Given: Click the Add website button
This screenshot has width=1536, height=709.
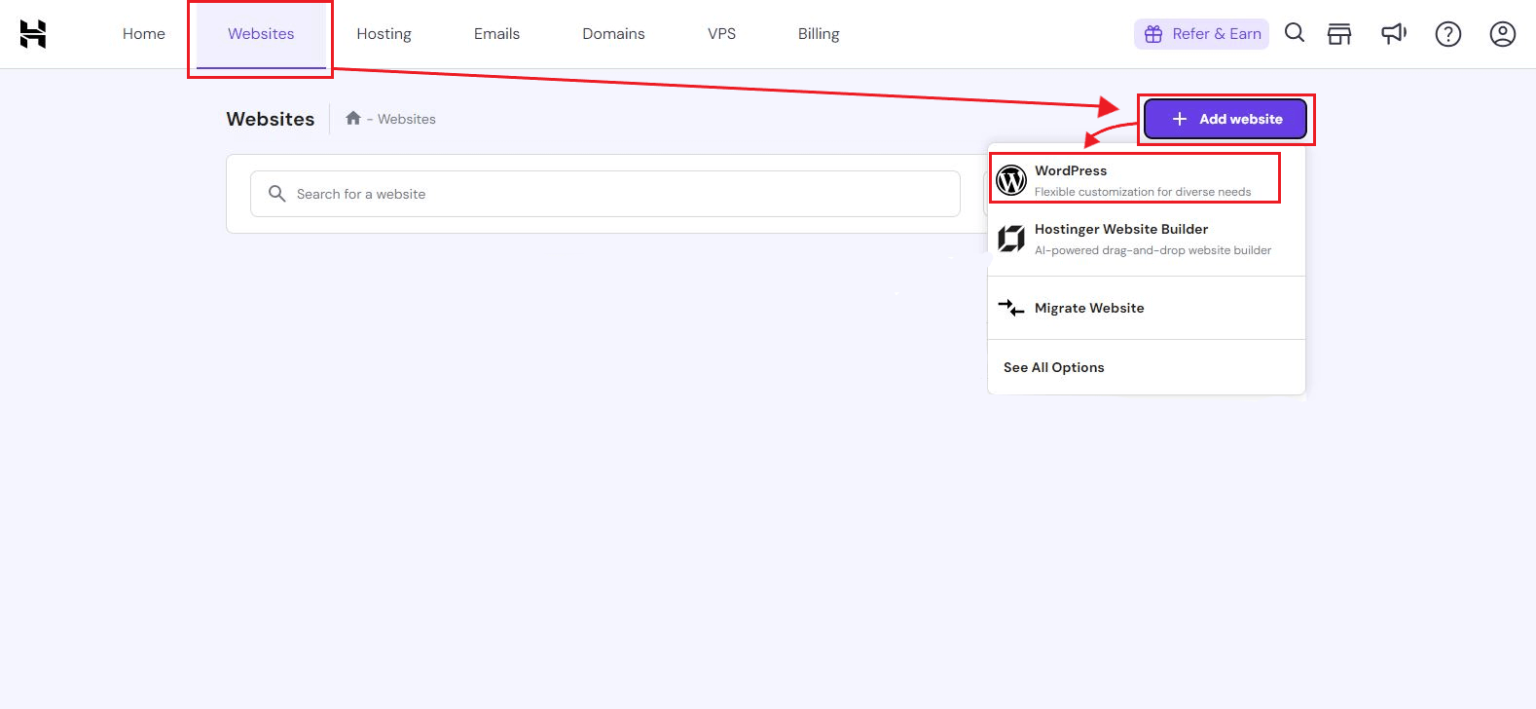Looking at the screenshot, I should [1226, 119].
